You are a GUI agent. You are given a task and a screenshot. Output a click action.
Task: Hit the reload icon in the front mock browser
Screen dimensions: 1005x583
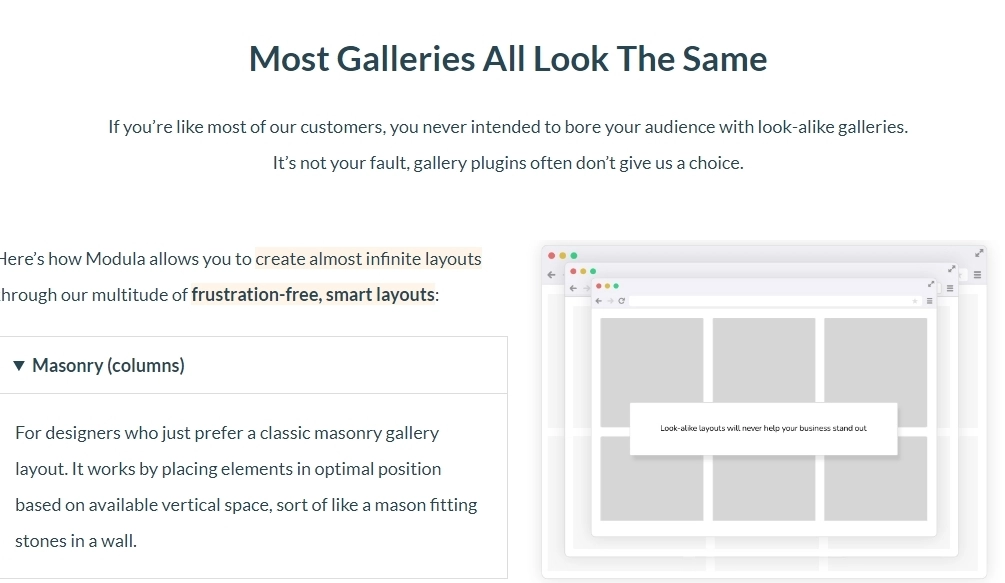point(622,301)
